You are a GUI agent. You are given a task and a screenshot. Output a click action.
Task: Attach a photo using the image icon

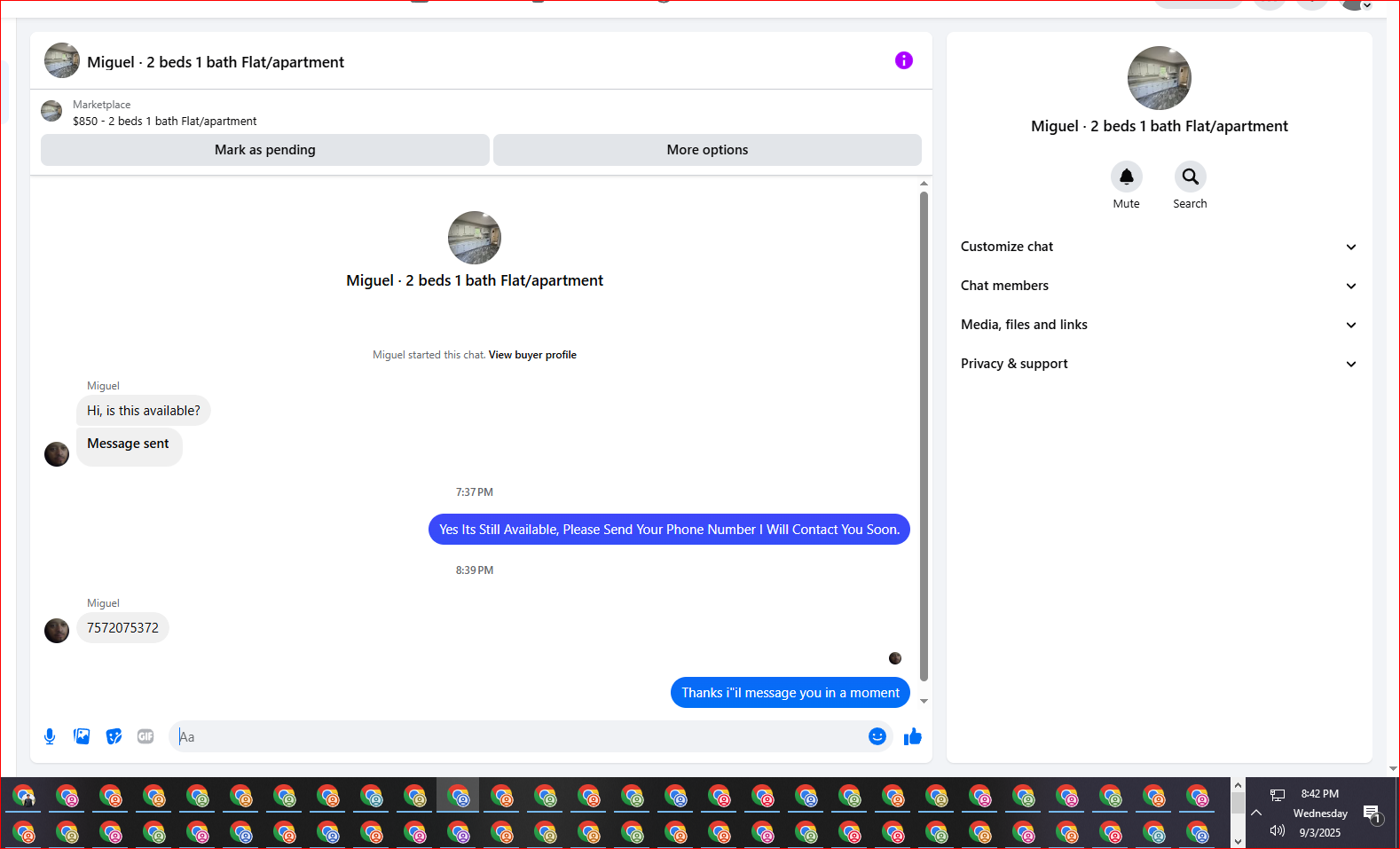[x=82, y=736]
